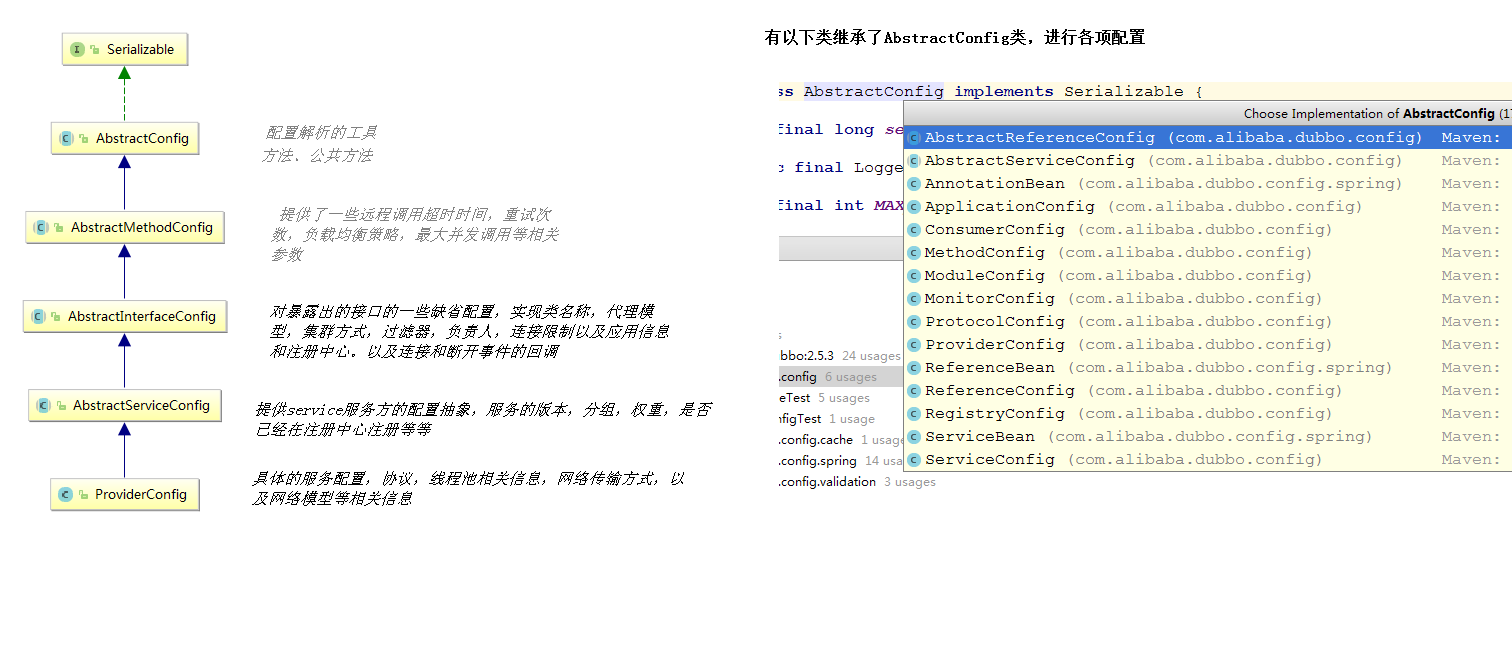
Task: Select ProtocolConfig in the implementation list
Action: (1207, 321)
